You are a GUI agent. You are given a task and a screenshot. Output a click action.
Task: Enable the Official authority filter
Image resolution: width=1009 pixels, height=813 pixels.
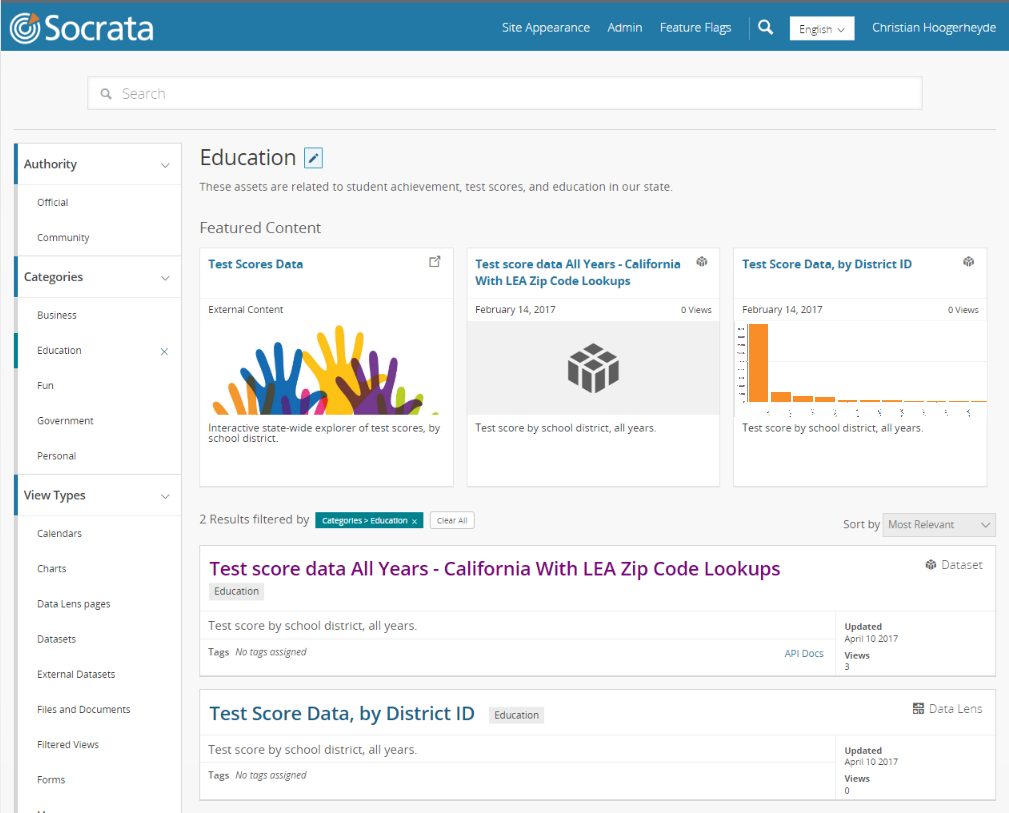point(53,202)
